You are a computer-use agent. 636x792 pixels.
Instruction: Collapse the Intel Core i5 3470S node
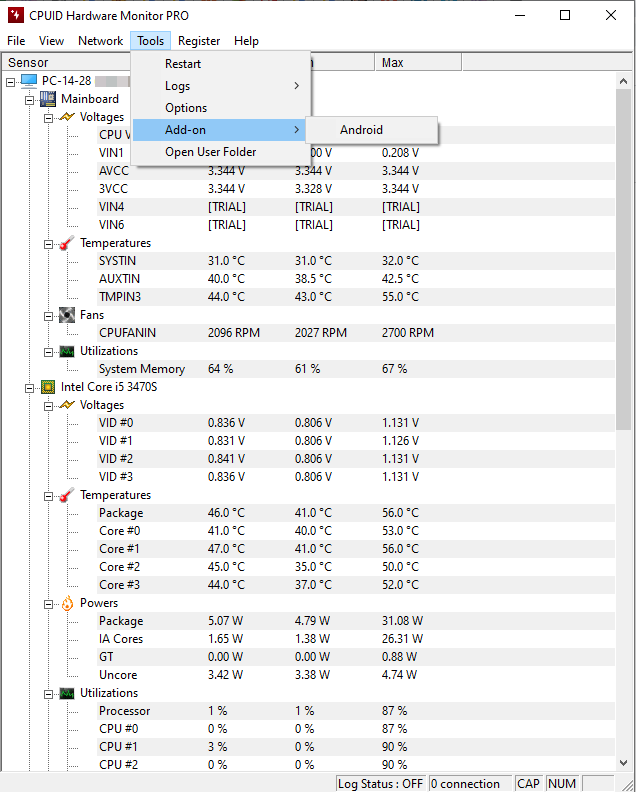(x=30, y=388)
